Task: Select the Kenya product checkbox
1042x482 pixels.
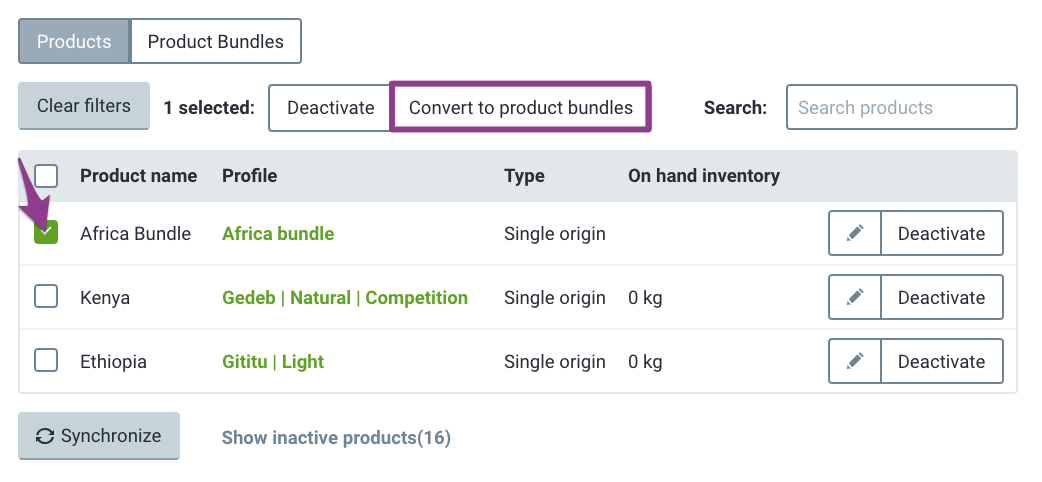Action: (46, 297)
